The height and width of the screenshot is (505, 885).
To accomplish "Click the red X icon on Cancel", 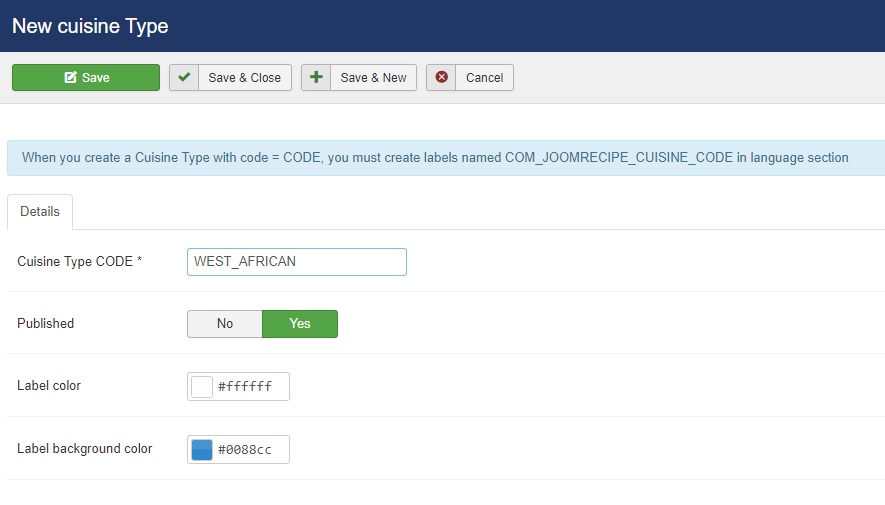I will [x=441, y=77].
